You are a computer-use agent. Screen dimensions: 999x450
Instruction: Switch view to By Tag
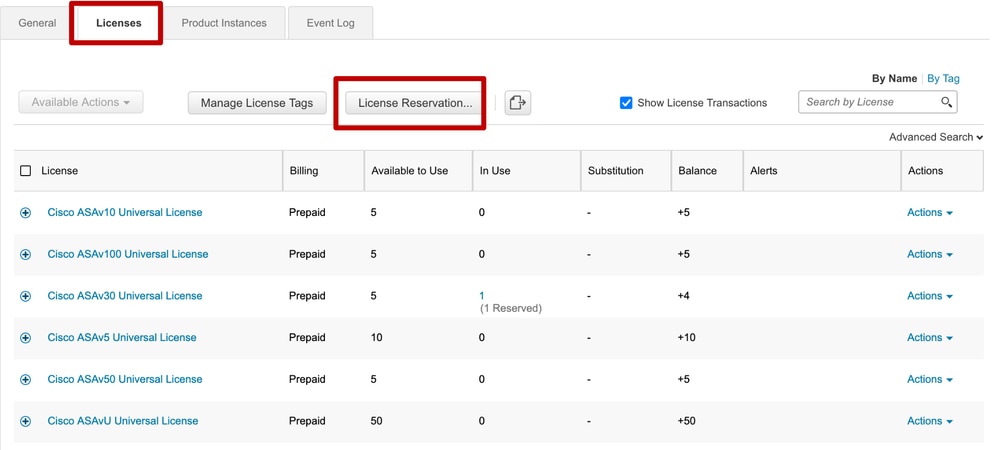tap(943, 78)
